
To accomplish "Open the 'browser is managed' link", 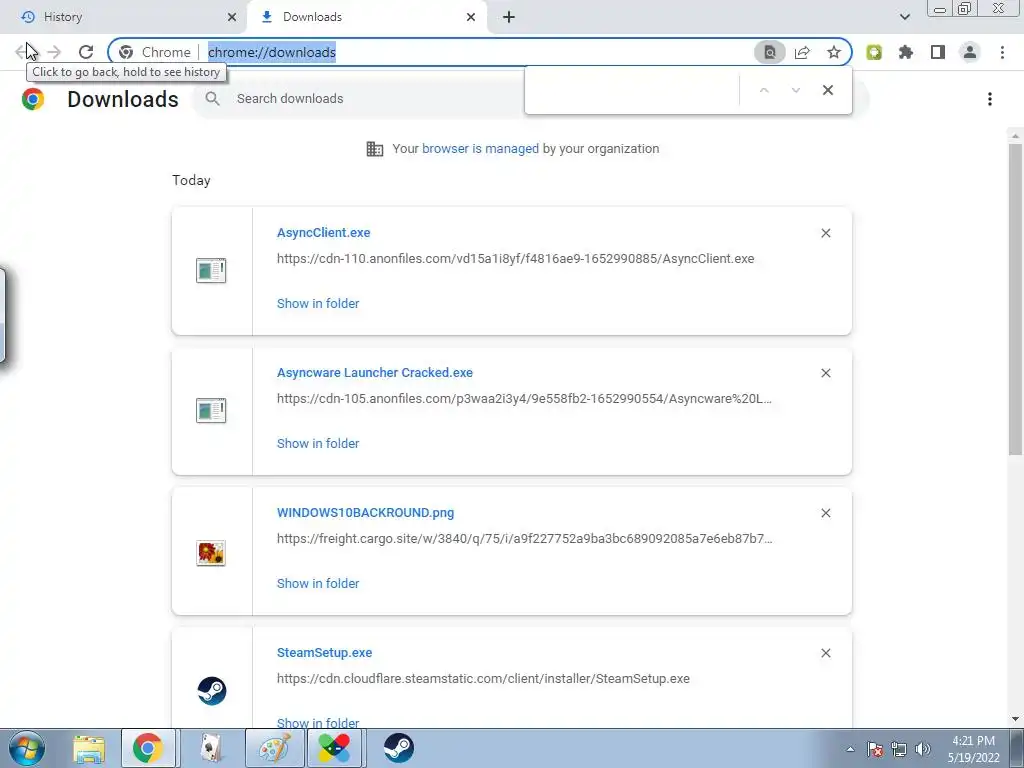I will [480, 148].
